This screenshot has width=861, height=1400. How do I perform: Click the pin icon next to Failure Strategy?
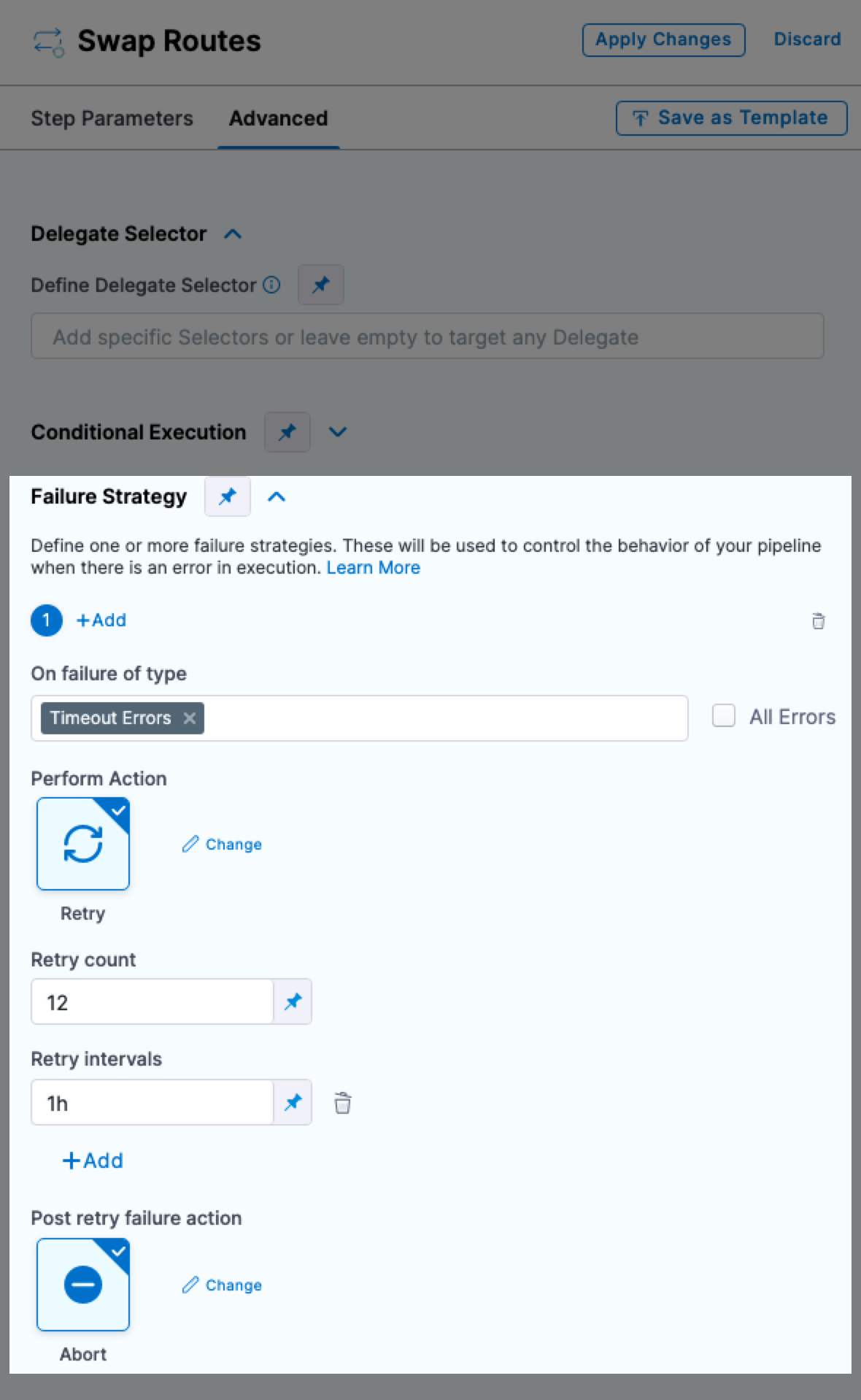tap(228, 496)
